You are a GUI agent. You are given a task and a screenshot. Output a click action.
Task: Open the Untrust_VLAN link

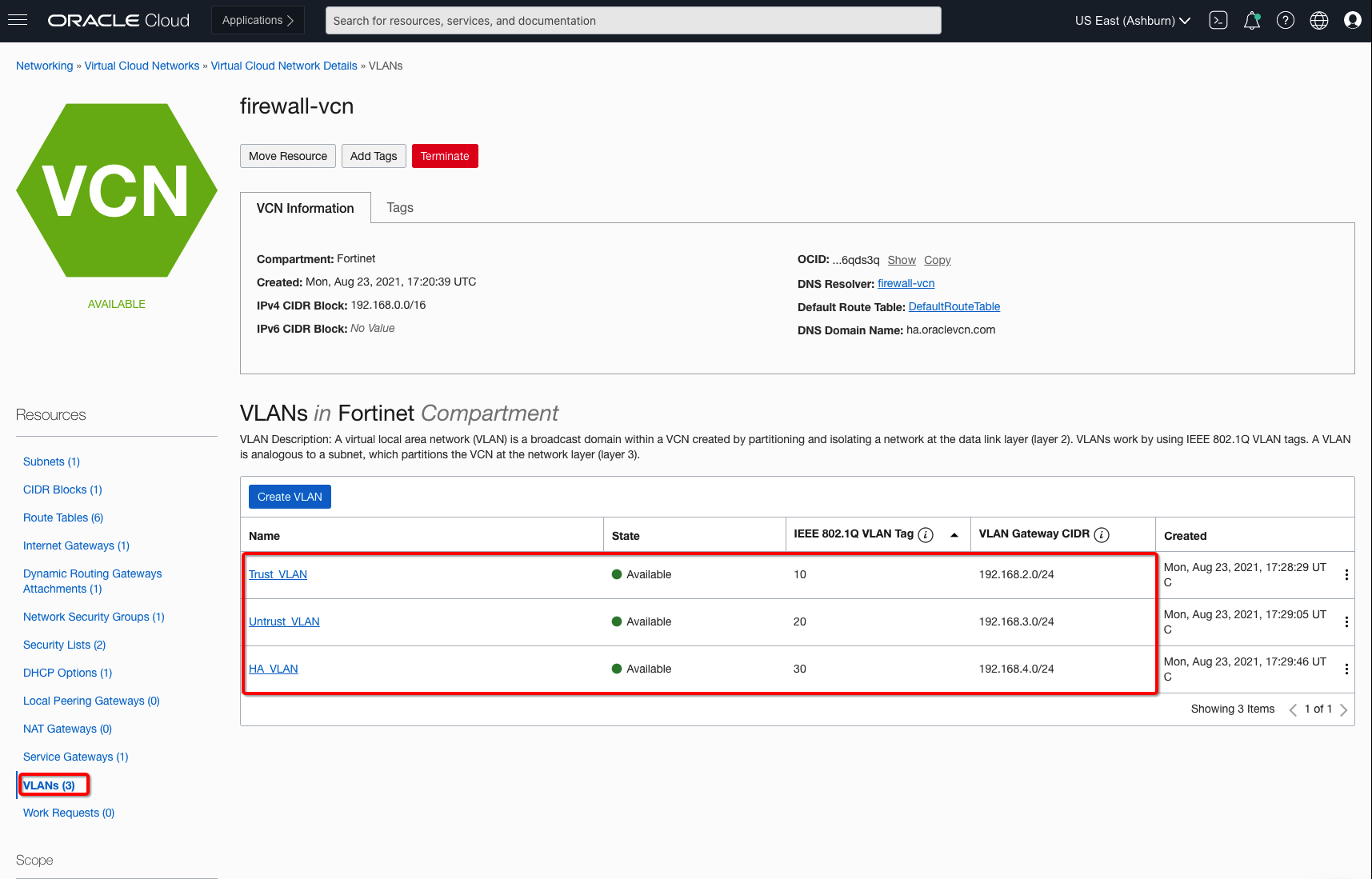[x=284, y=621]
